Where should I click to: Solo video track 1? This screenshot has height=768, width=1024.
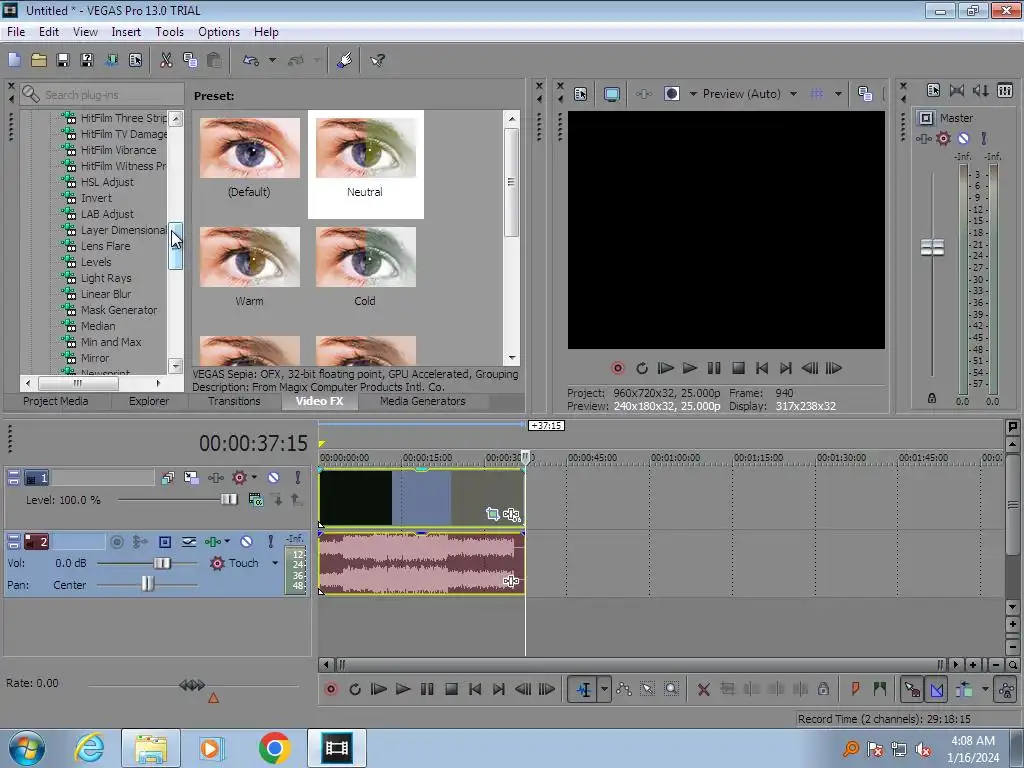tap(297, 477)
